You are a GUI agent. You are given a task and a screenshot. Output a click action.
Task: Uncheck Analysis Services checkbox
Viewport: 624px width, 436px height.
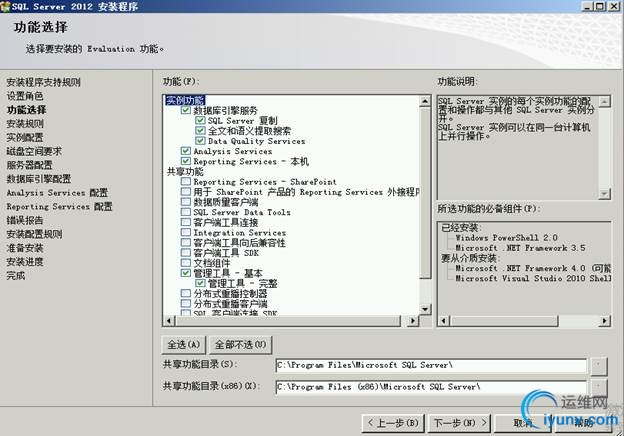185,151
